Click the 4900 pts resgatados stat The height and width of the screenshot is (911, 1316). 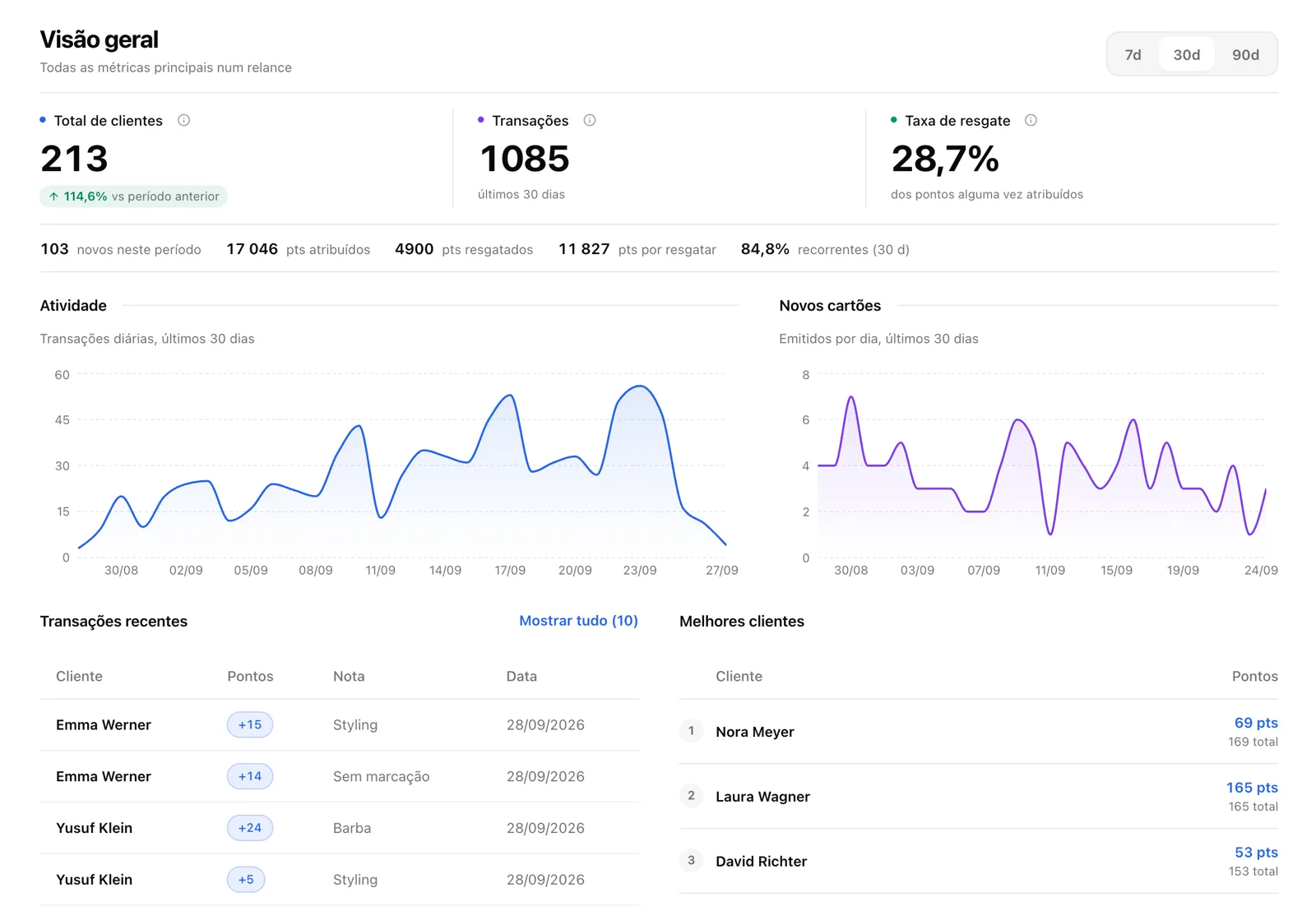point(464,249)
